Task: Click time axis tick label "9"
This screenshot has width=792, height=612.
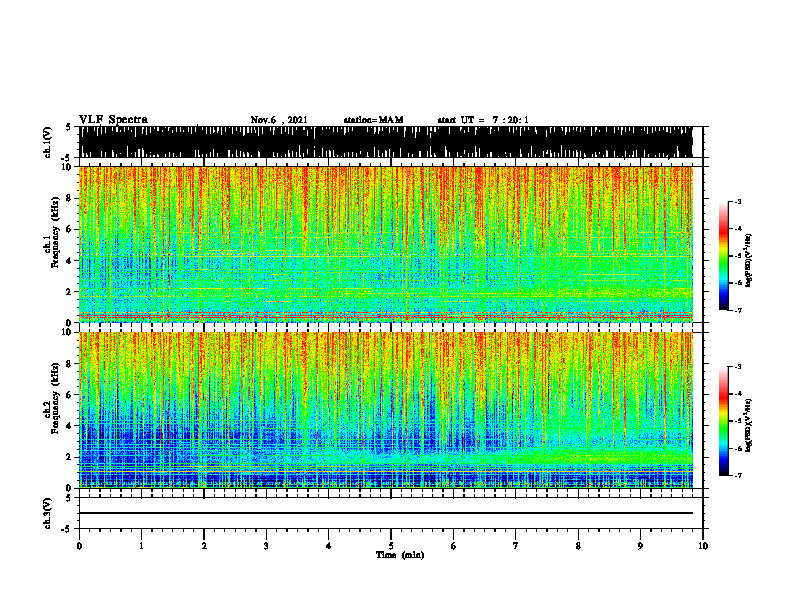Action: point(640,546)
